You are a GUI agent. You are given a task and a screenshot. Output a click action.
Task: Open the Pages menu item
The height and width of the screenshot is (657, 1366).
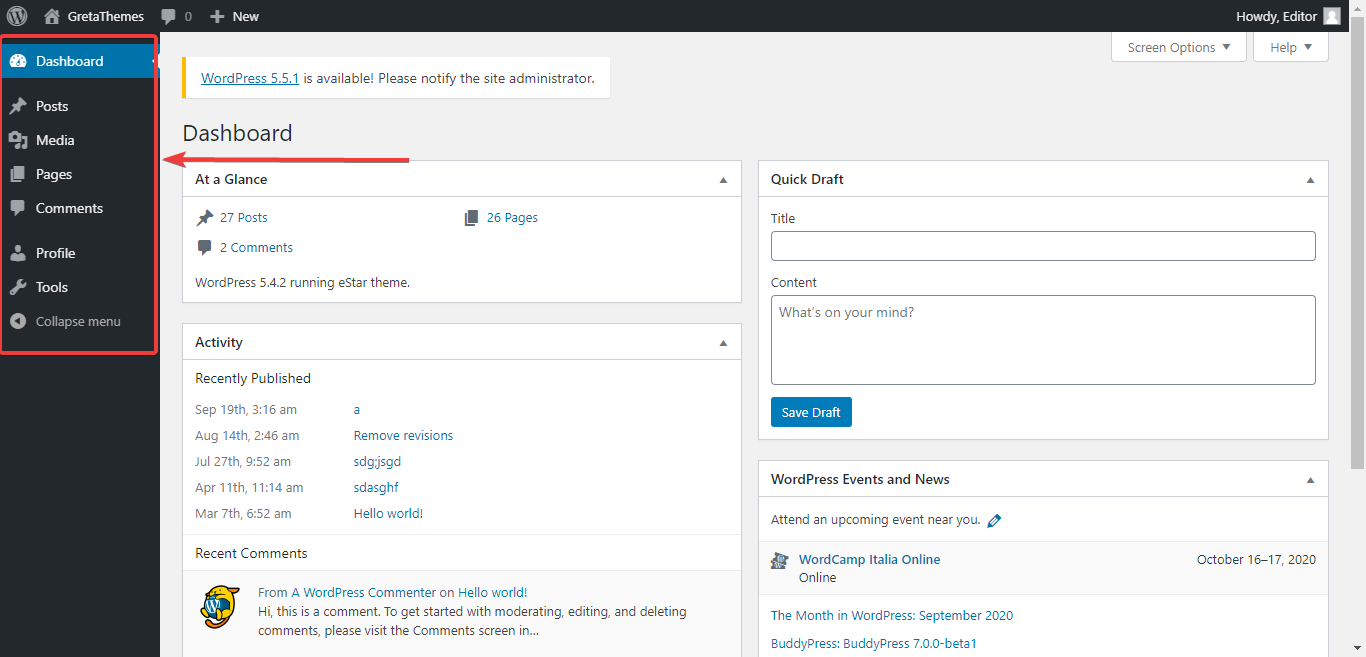coord(54,174)
